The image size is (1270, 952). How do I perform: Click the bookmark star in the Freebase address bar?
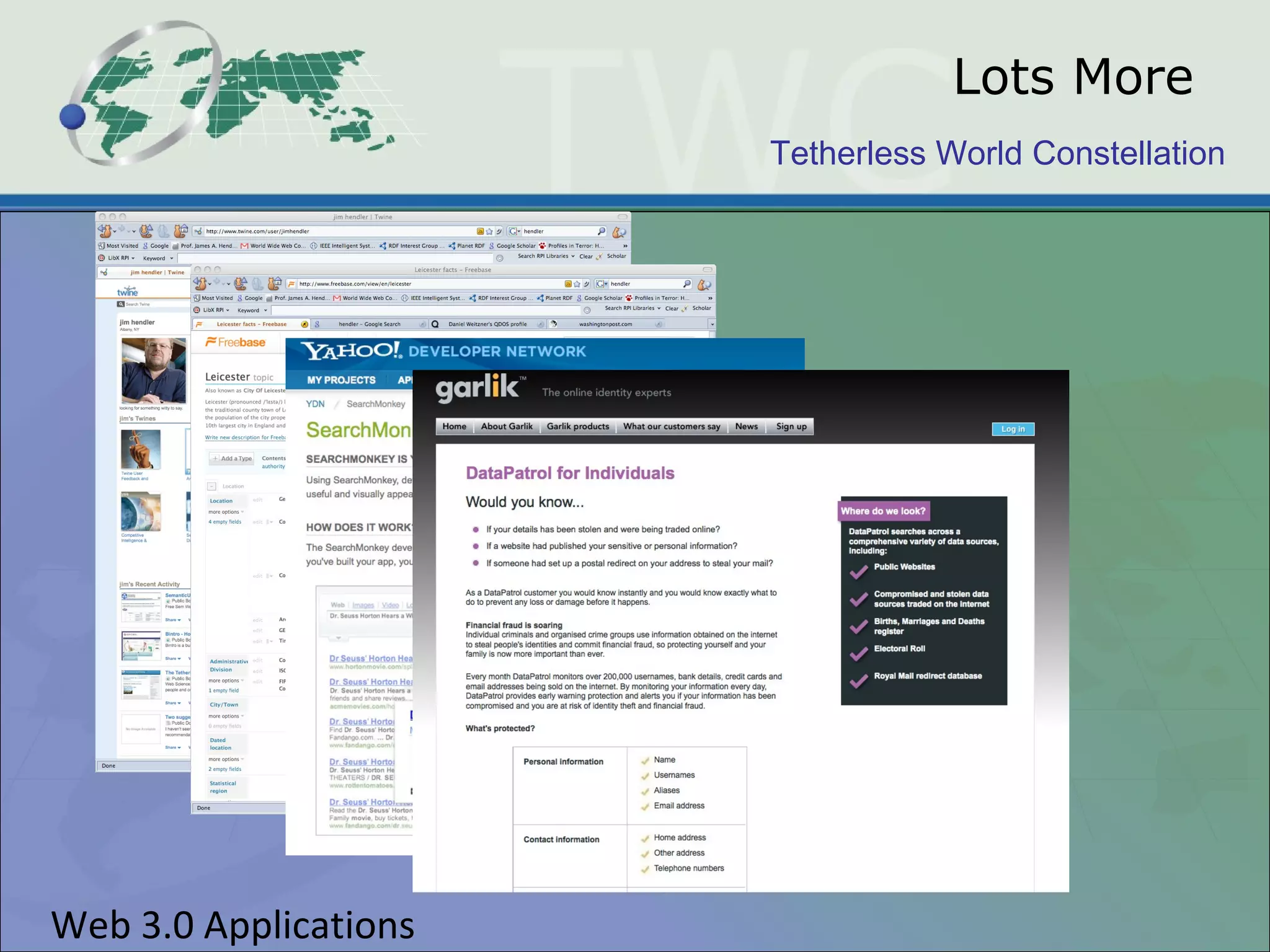(577, 284)
